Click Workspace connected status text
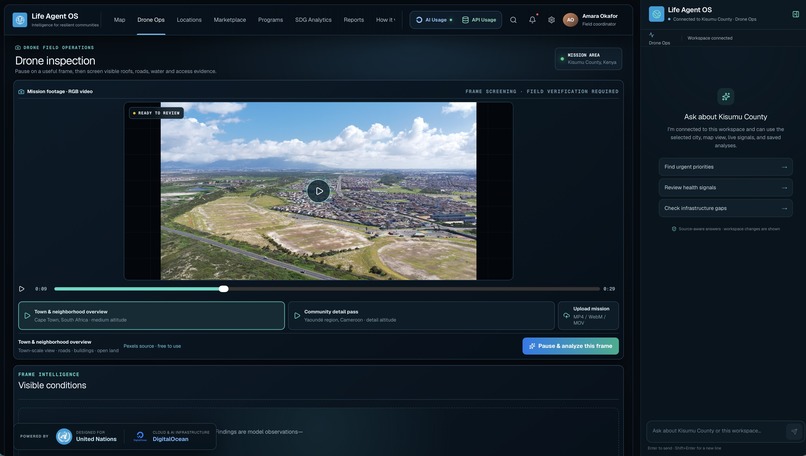Screen dimensions: 806x456 click(x=709, y=38)
